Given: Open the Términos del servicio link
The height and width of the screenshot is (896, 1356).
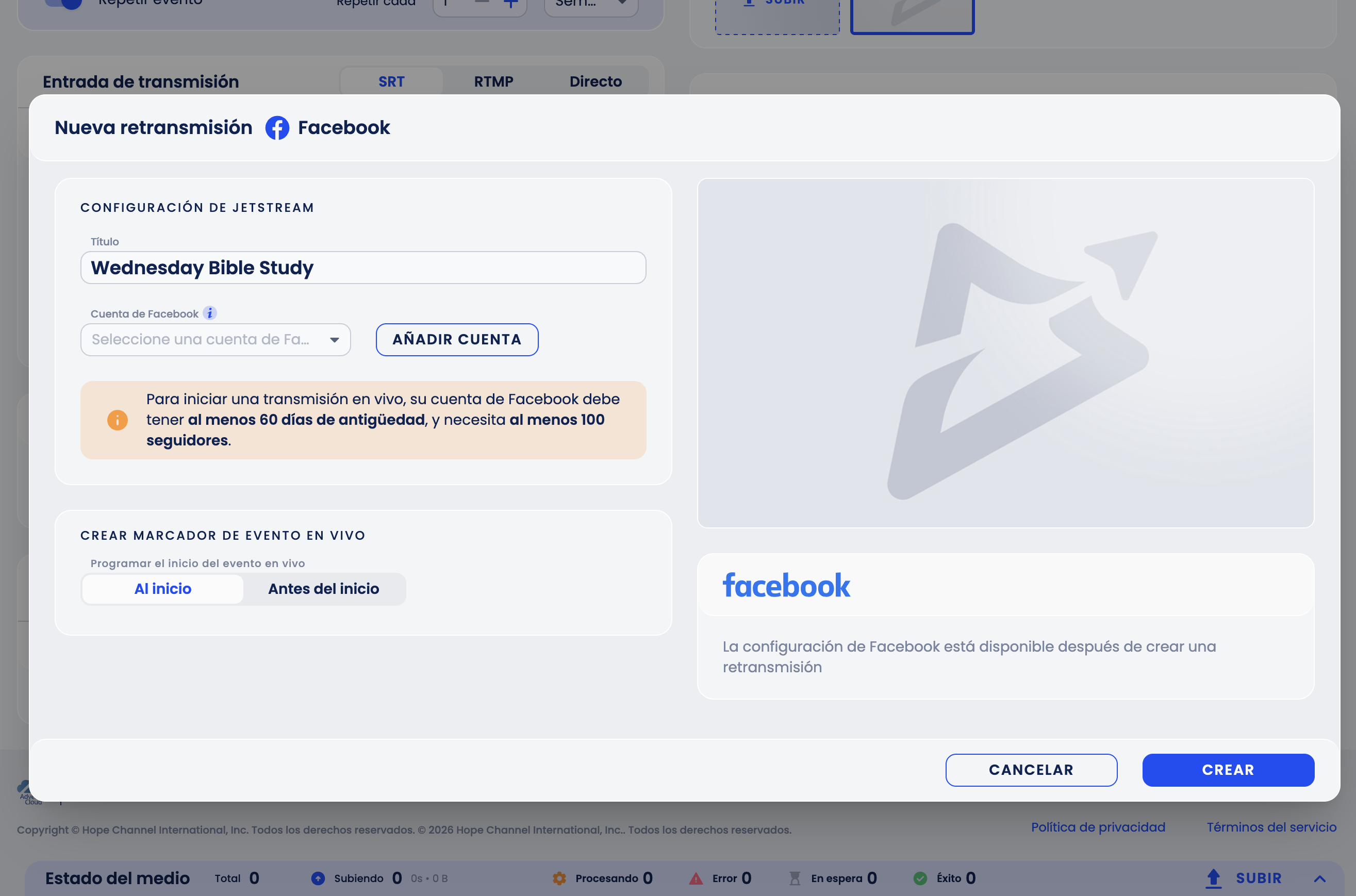Looking at the screenshot, I should (1271, 827).
